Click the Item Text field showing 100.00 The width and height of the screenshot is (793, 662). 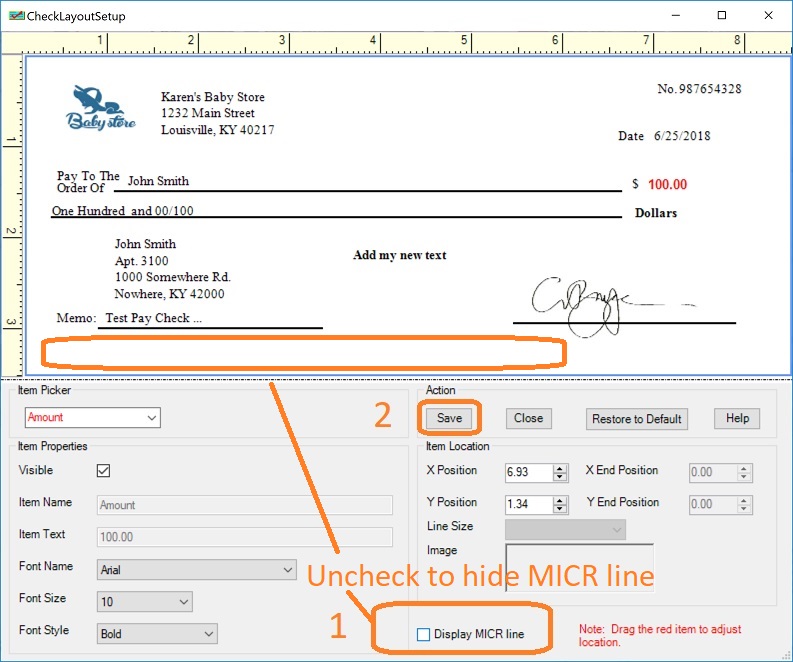244,537
